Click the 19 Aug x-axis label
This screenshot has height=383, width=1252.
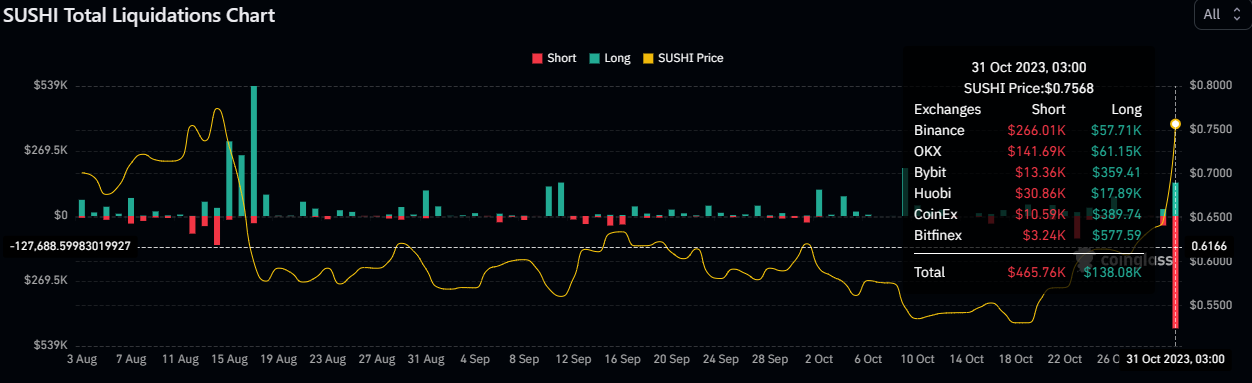(x=278, y=358)
